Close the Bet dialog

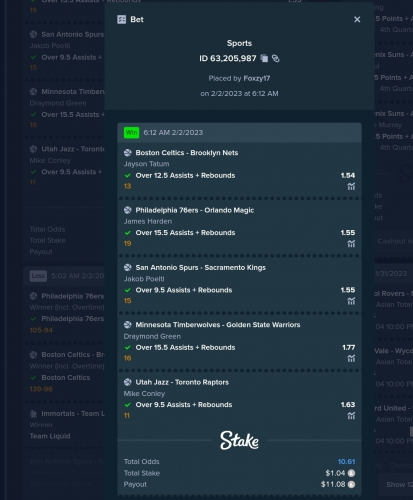tap(357, 19)
